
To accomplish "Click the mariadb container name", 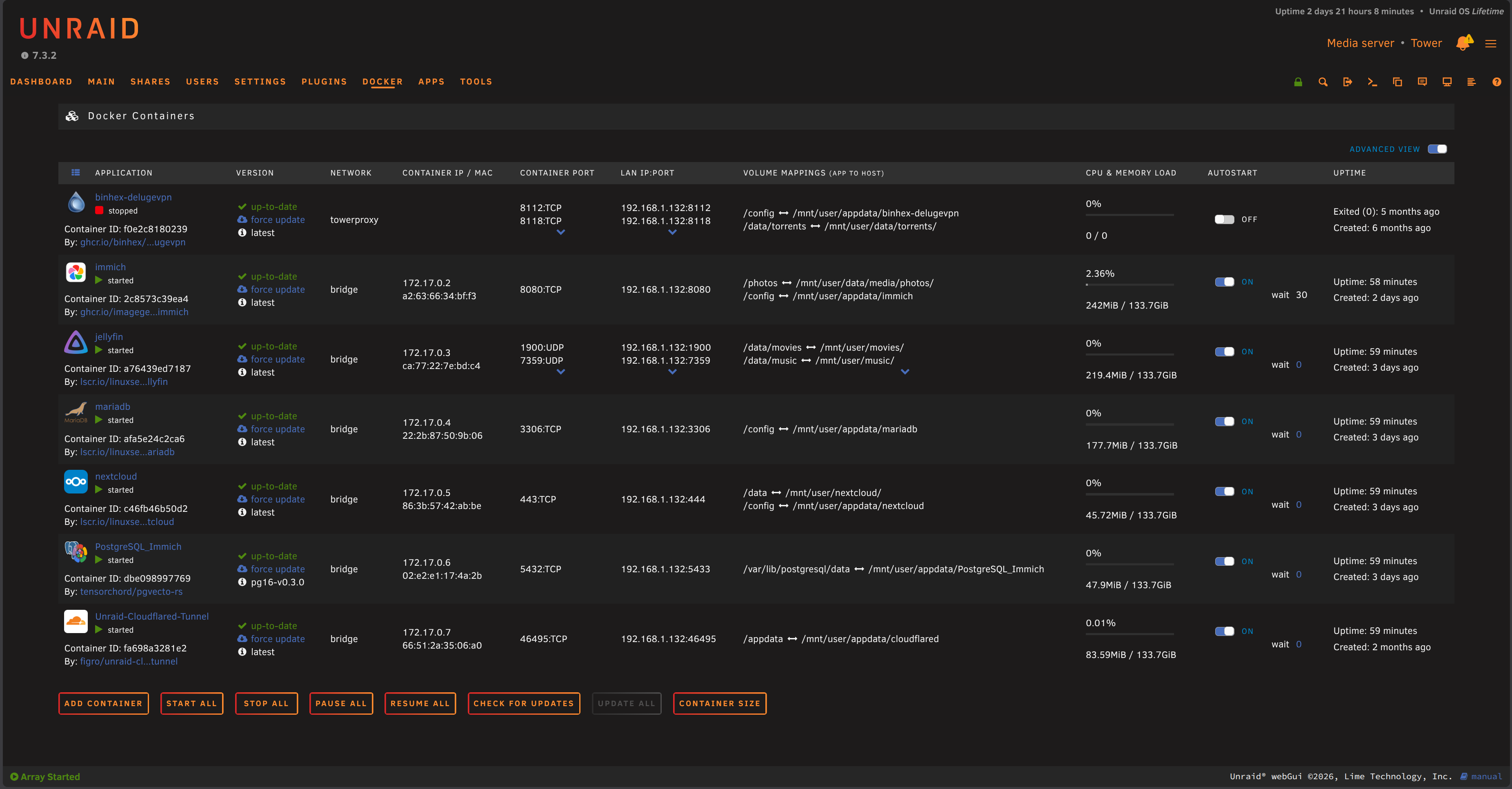I will point(113,407).
